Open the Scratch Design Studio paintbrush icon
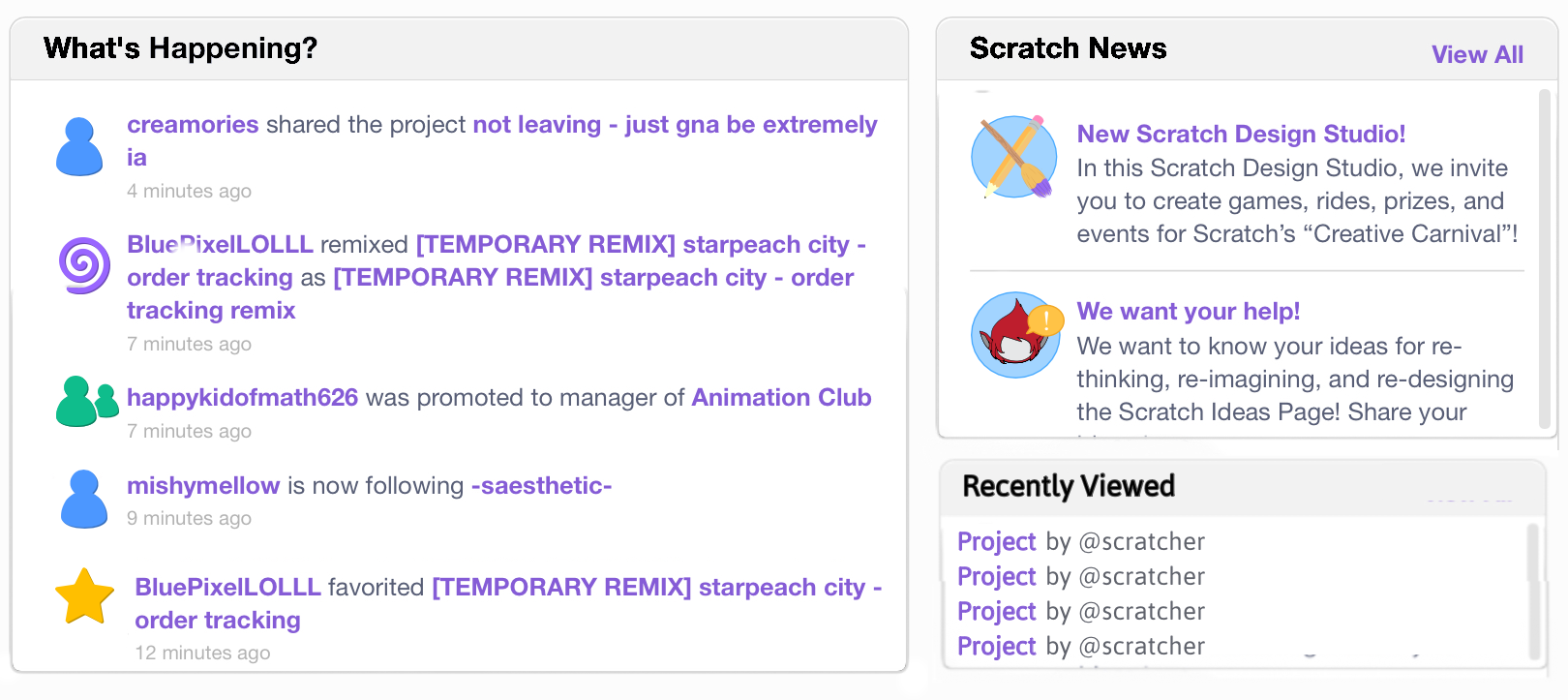The image size is (1568, 700). tap(1014, 157)
